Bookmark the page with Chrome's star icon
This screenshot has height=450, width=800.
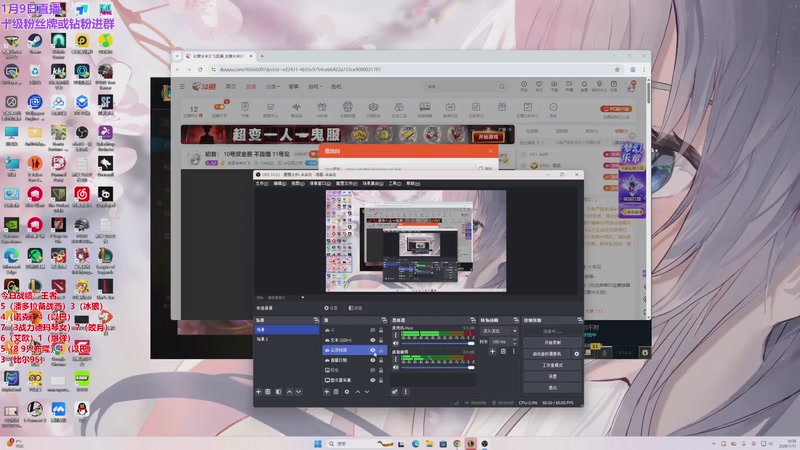617,69
